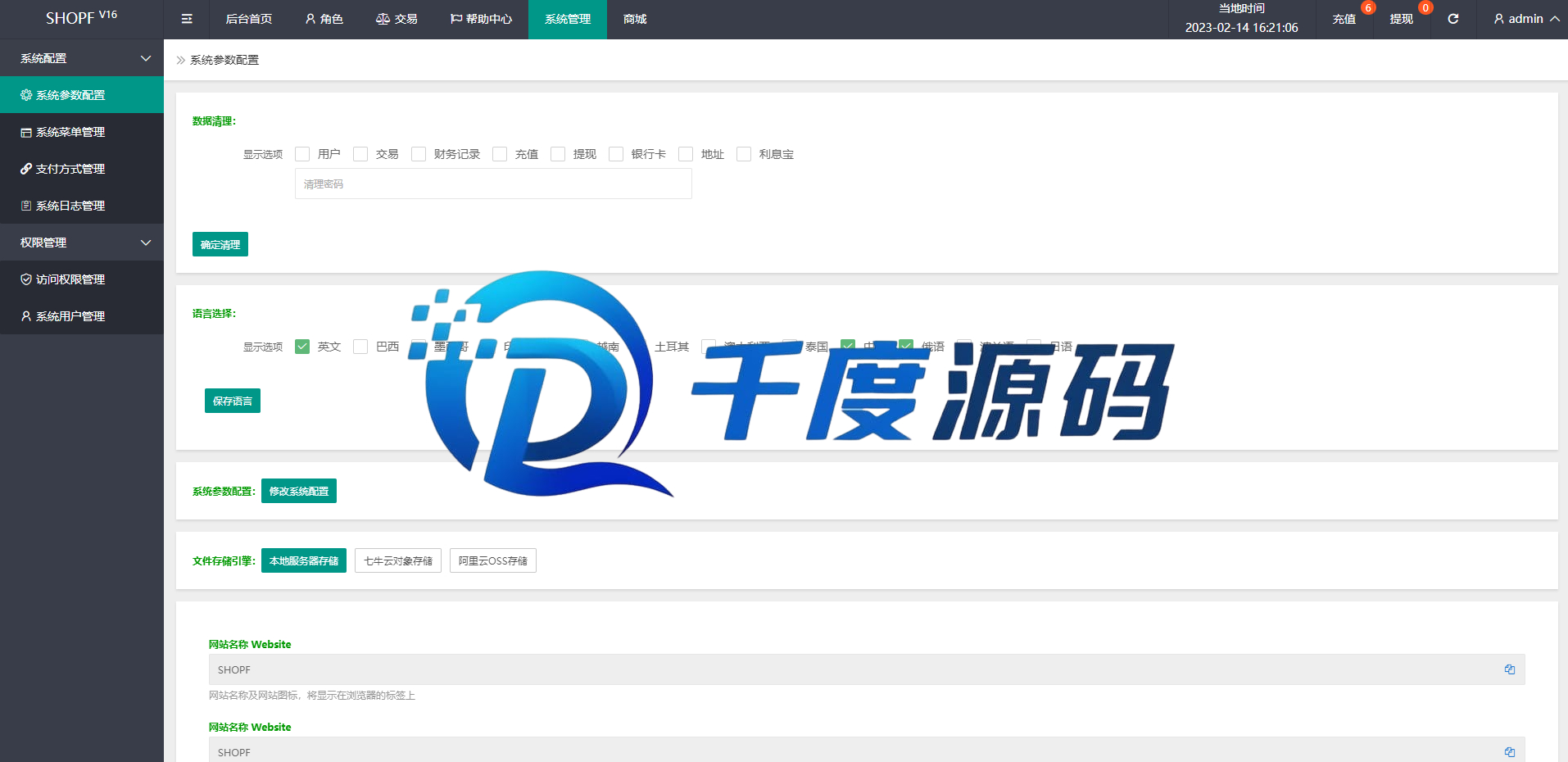Click the second 网站名称 SHOPF input field
The width and height of the screenshot is (1568, 762).
(x=867, y=750)
